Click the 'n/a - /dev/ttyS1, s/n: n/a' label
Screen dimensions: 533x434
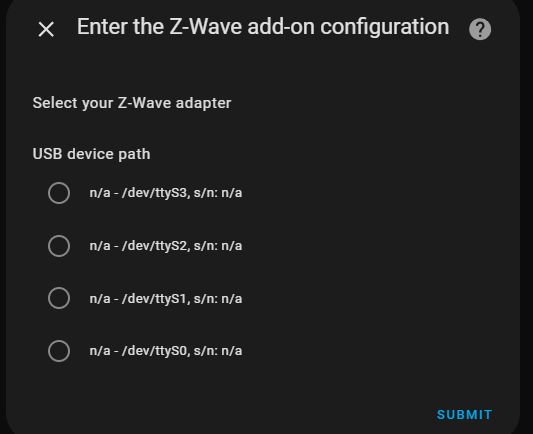point(166,299)
